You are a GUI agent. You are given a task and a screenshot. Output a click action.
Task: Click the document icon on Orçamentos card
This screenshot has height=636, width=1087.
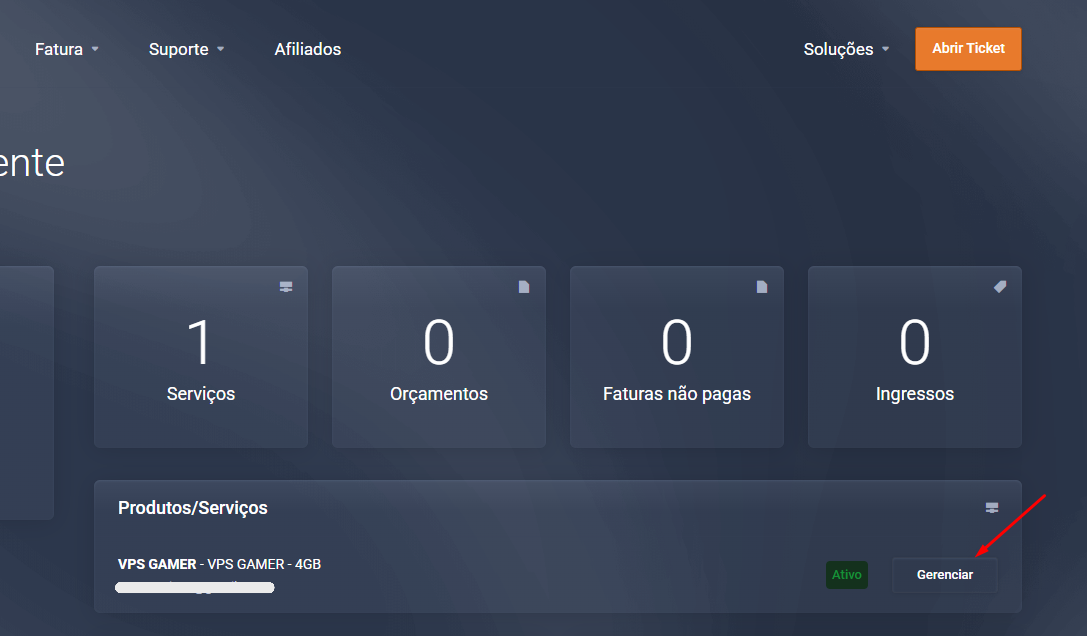(x=524, y=286)
